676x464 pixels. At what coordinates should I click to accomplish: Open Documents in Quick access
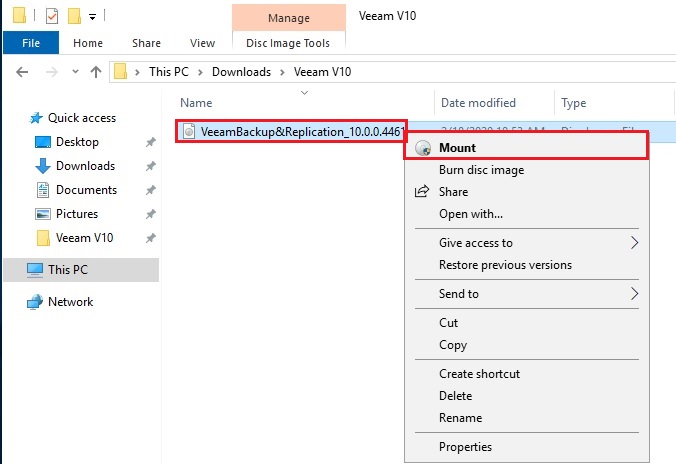click(86, 190)
